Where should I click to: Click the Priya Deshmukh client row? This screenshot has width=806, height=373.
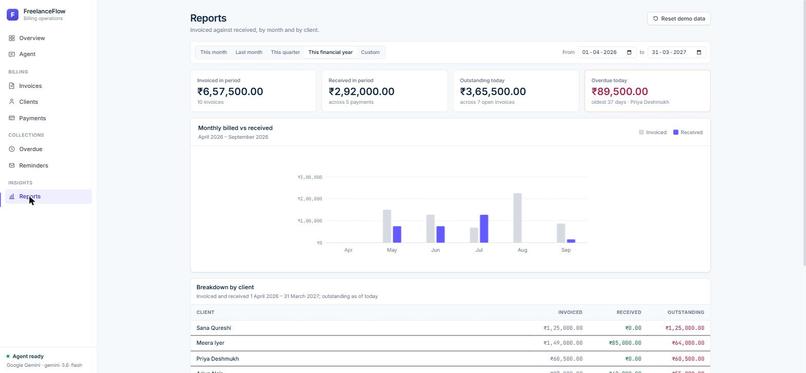(x=450, y=359)
